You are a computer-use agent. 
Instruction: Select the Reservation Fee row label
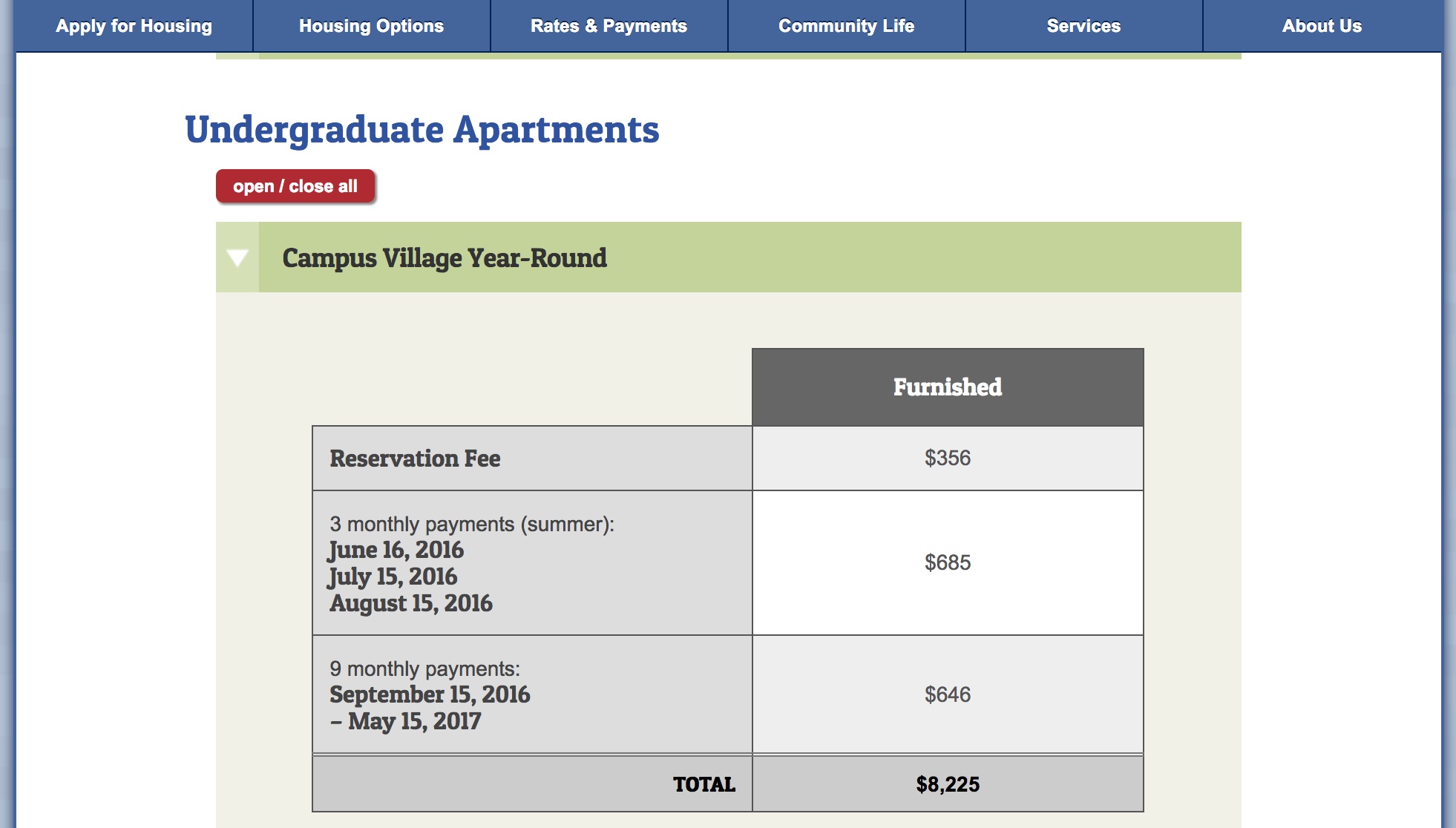pos(415,459)
